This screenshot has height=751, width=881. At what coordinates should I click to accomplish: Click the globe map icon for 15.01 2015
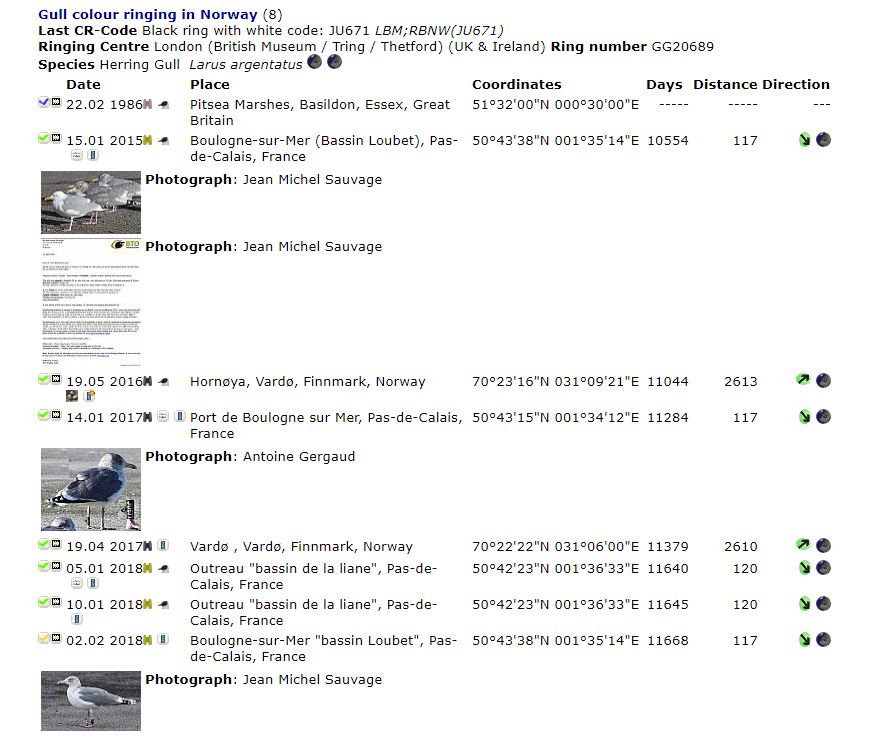click(823, 140)
